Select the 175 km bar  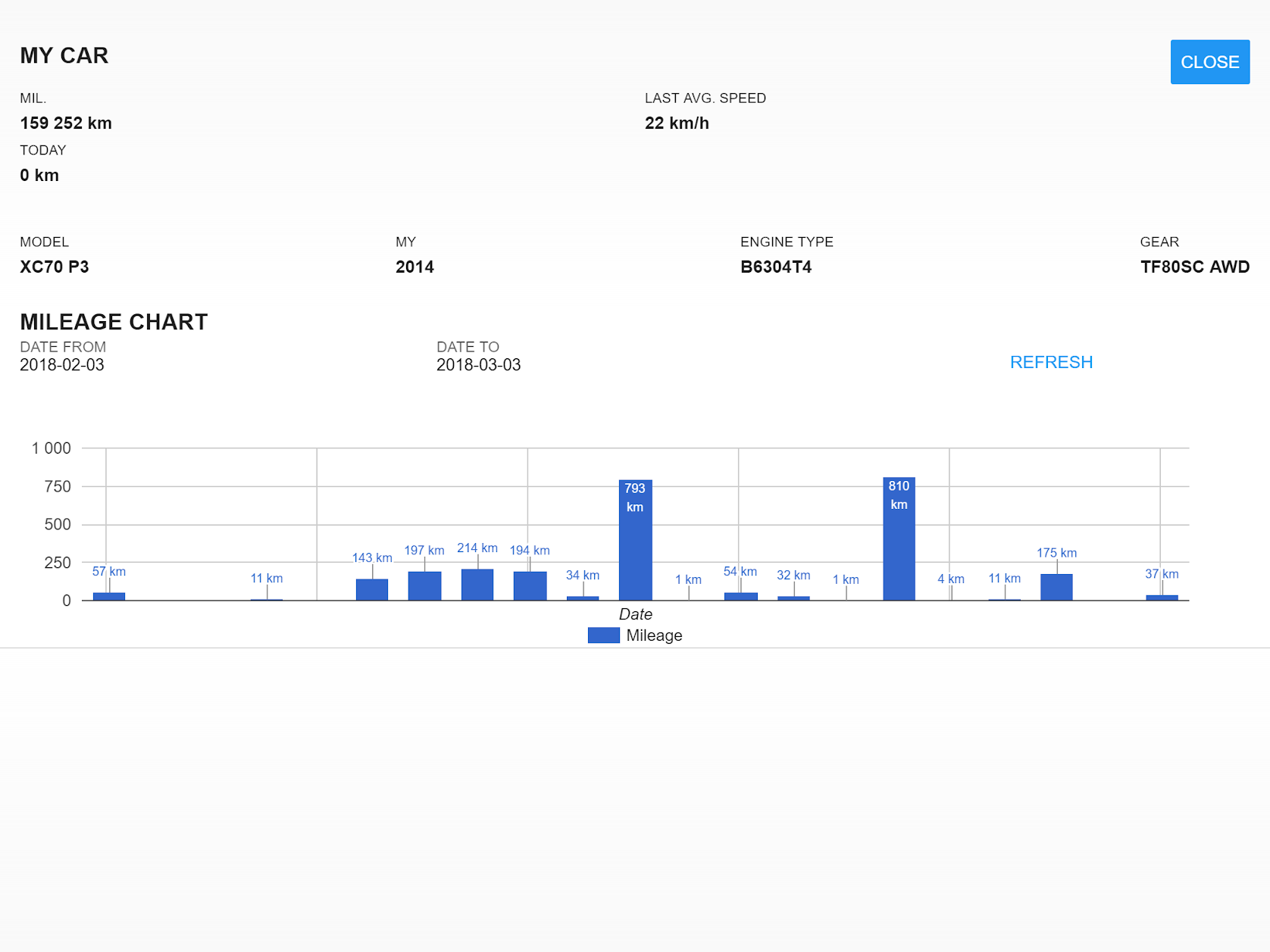[1056, 588]
